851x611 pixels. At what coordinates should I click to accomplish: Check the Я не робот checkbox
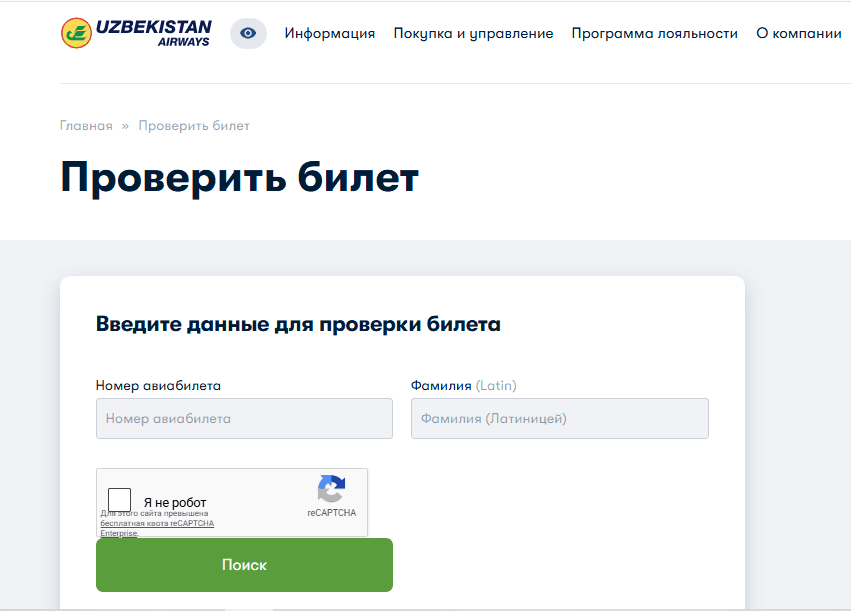point(119,499)
